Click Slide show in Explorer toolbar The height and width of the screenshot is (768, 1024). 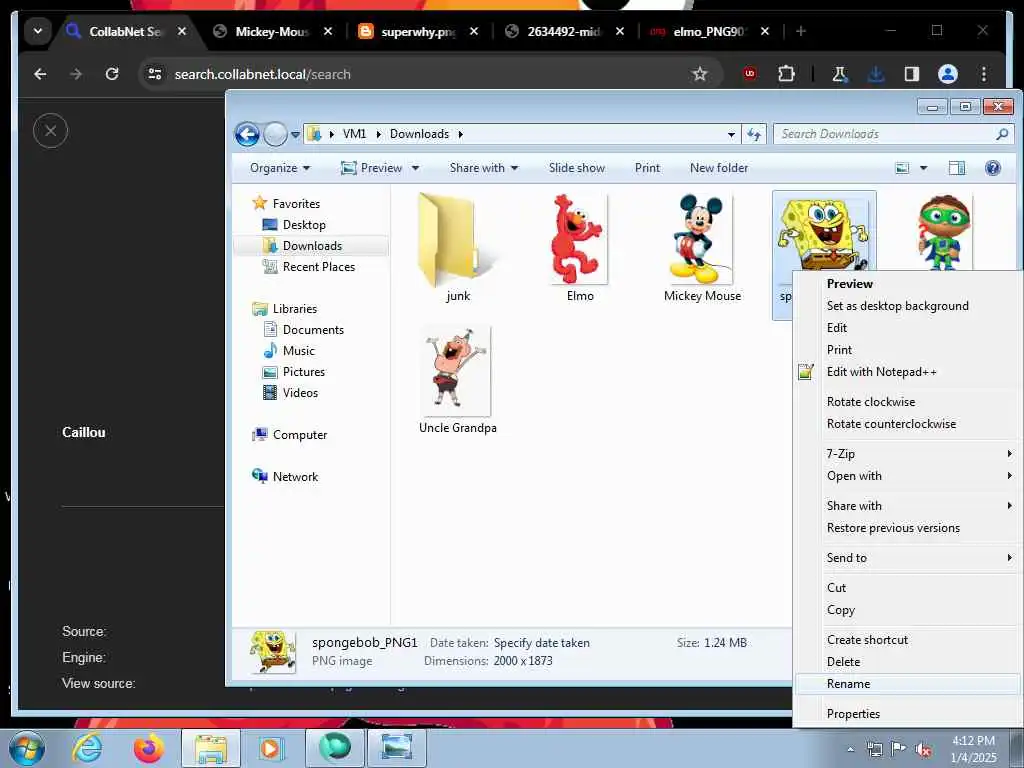click(577, 168)
